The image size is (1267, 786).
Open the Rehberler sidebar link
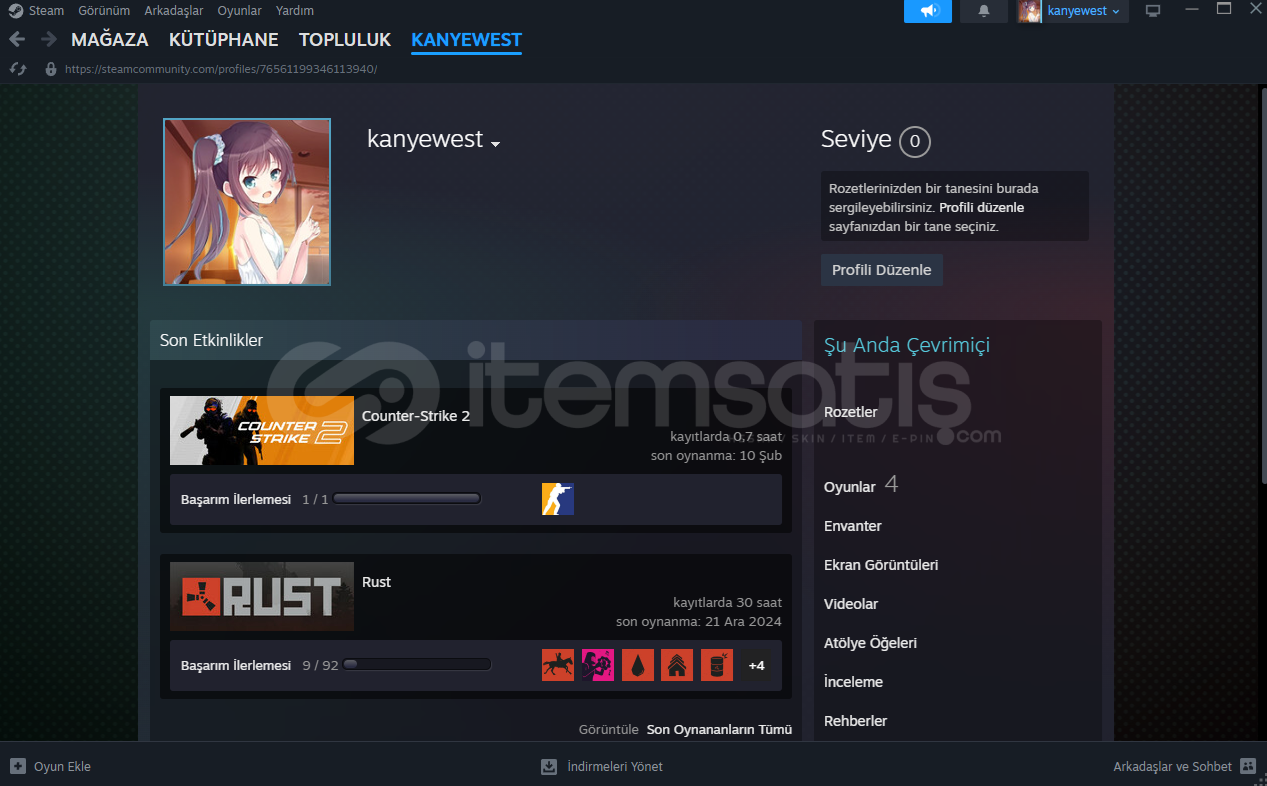tap(856, 721)
